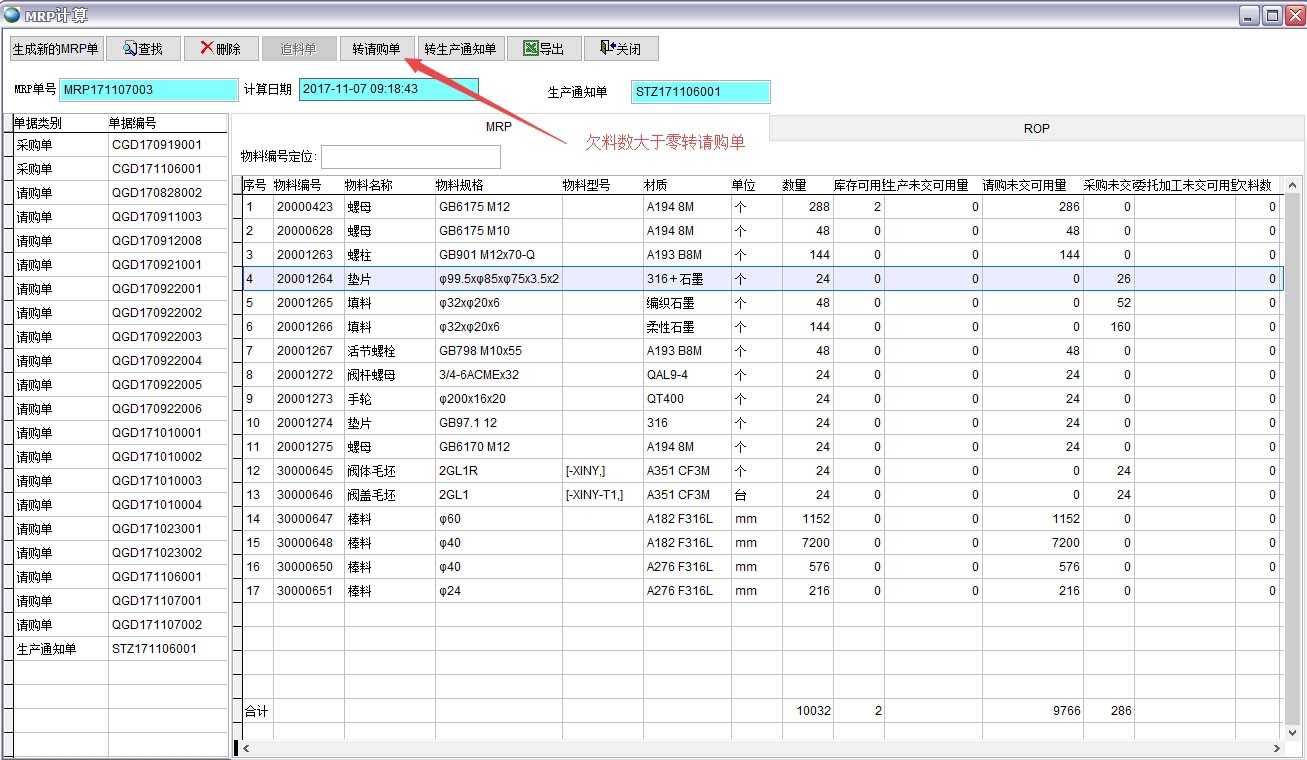Screen dimensions: 1307x760
Task: Select the MRP tab
Action: pyautogui.click(x=499, y=128)
